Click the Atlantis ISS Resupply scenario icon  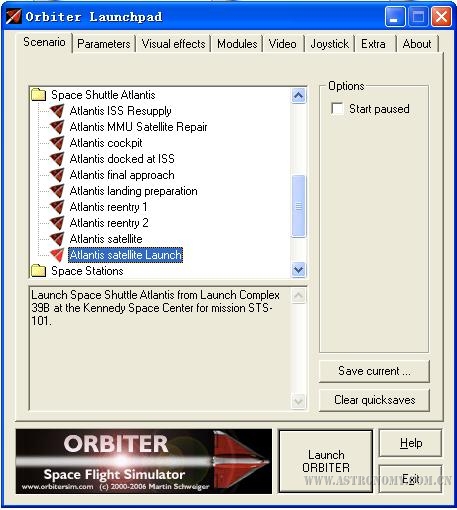[57, 111]
